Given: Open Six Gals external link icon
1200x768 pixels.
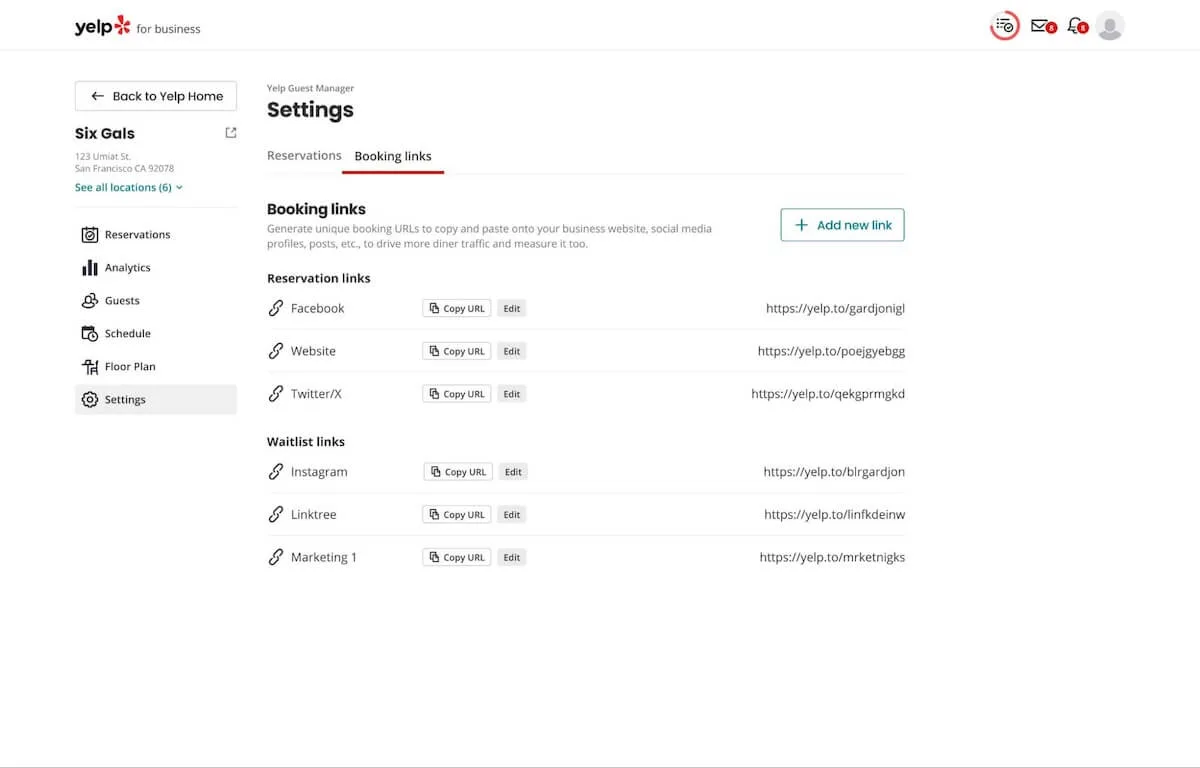Looking at the screenshot, I should [231, 133].
